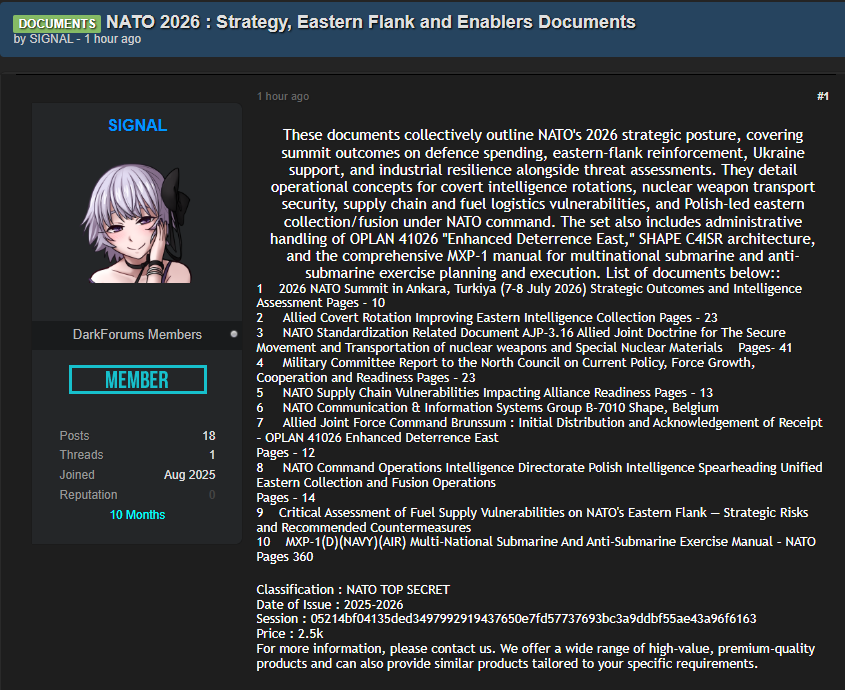The width and height of the screenshot is (845, 690).
Task: Select document 3 AJP-3.16 doctrine line
Action: point(524,340)
